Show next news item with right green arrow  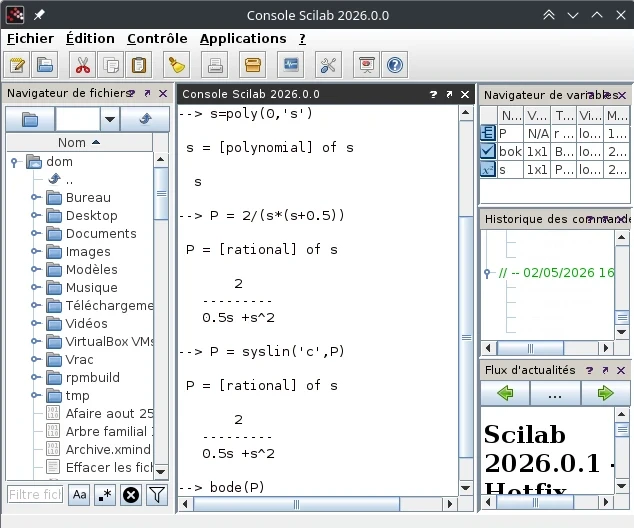click(x=605, y=393)
